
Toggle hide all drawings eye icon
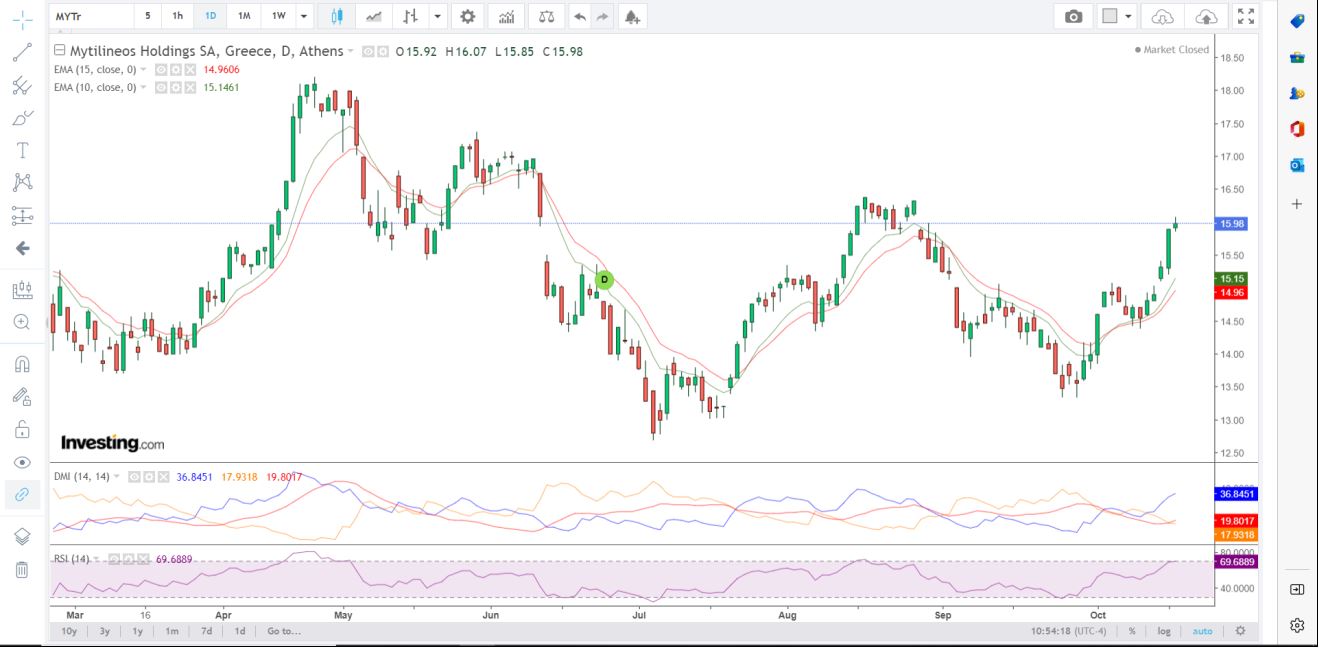[x=22, y=462]
